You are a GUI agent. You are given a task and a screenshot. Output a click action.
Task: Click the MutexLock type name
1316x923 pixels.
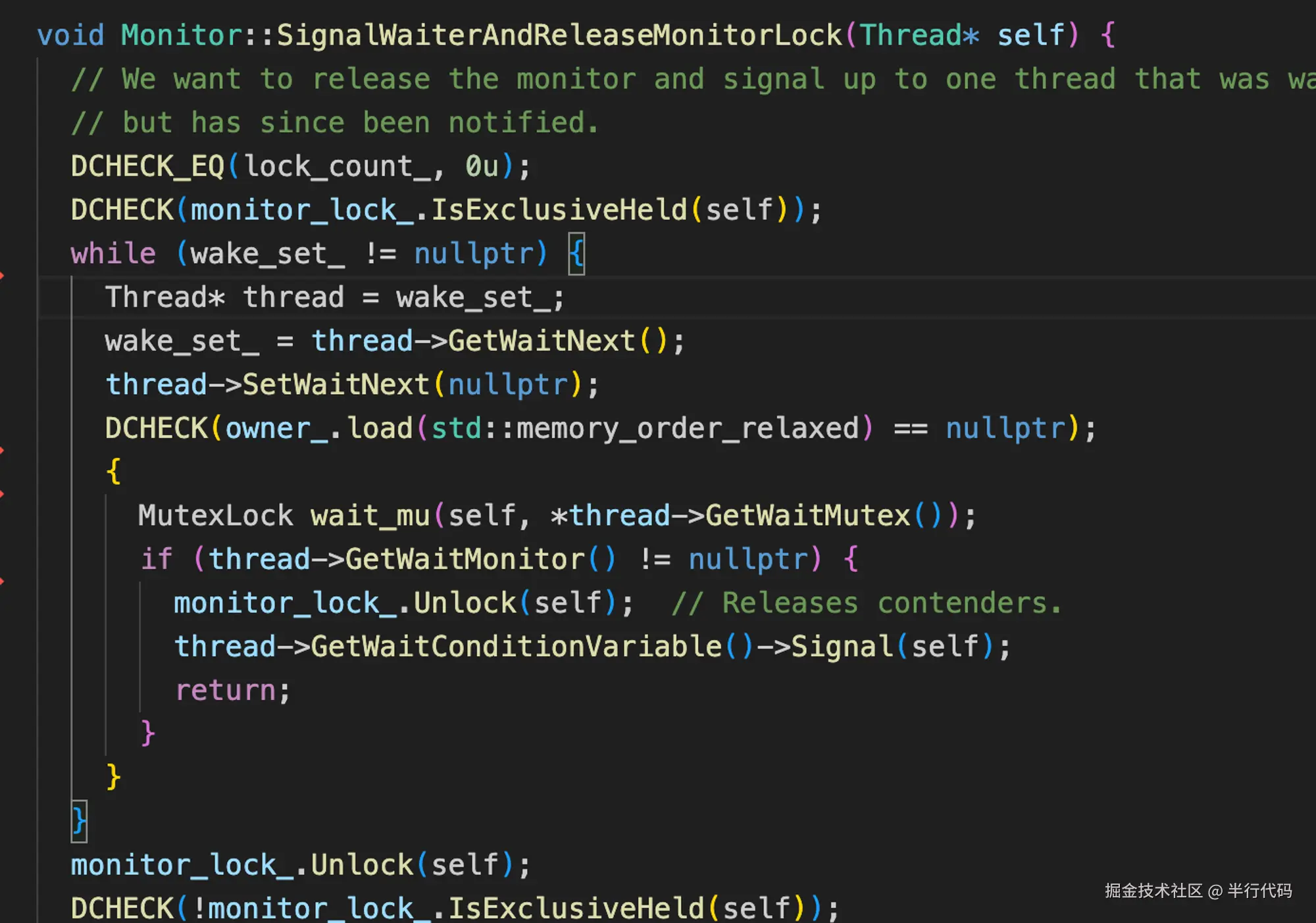(x=215, y=515)
